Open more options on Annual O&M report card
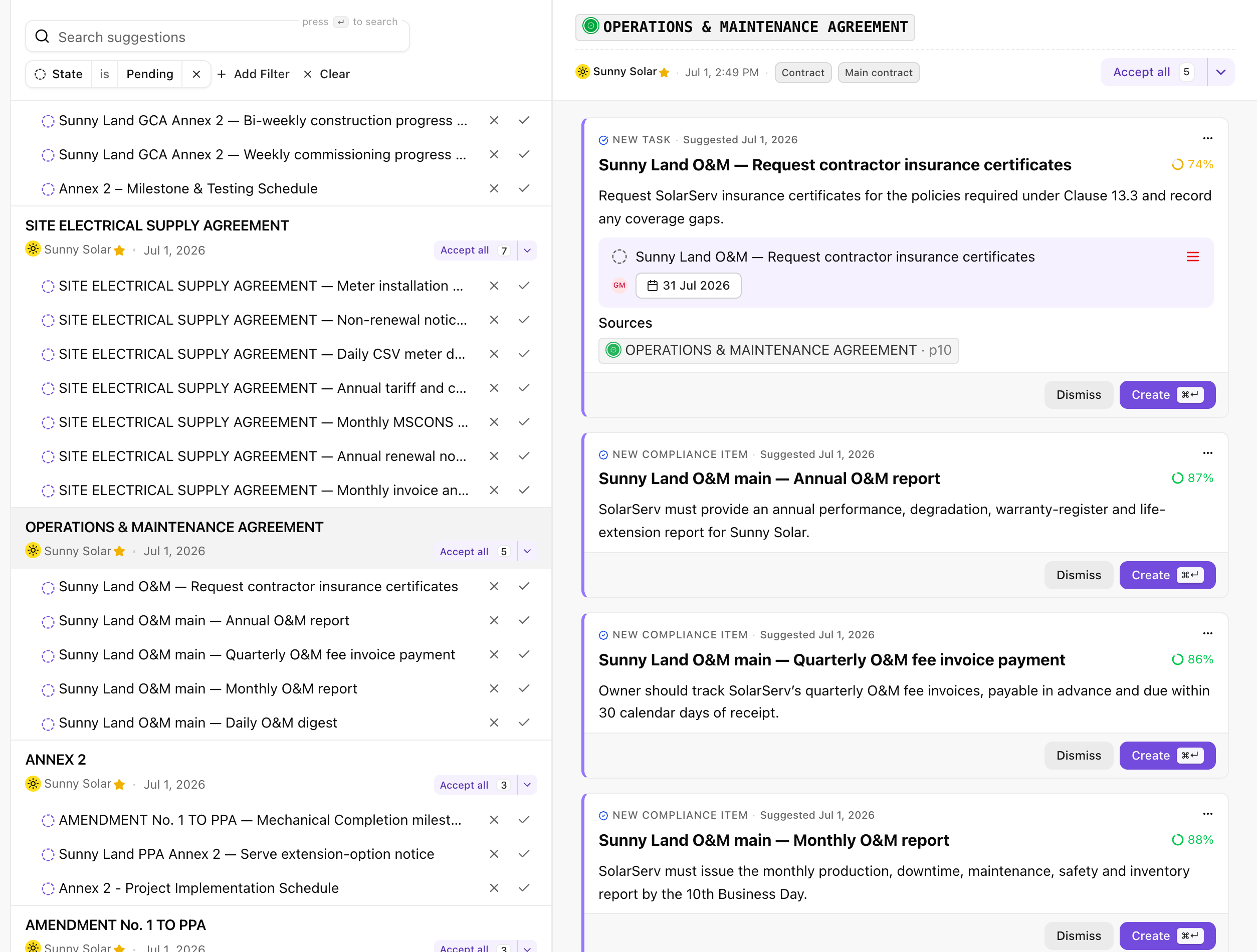The width and height of the screenshot is (1257, 952). pos(1207,453)
